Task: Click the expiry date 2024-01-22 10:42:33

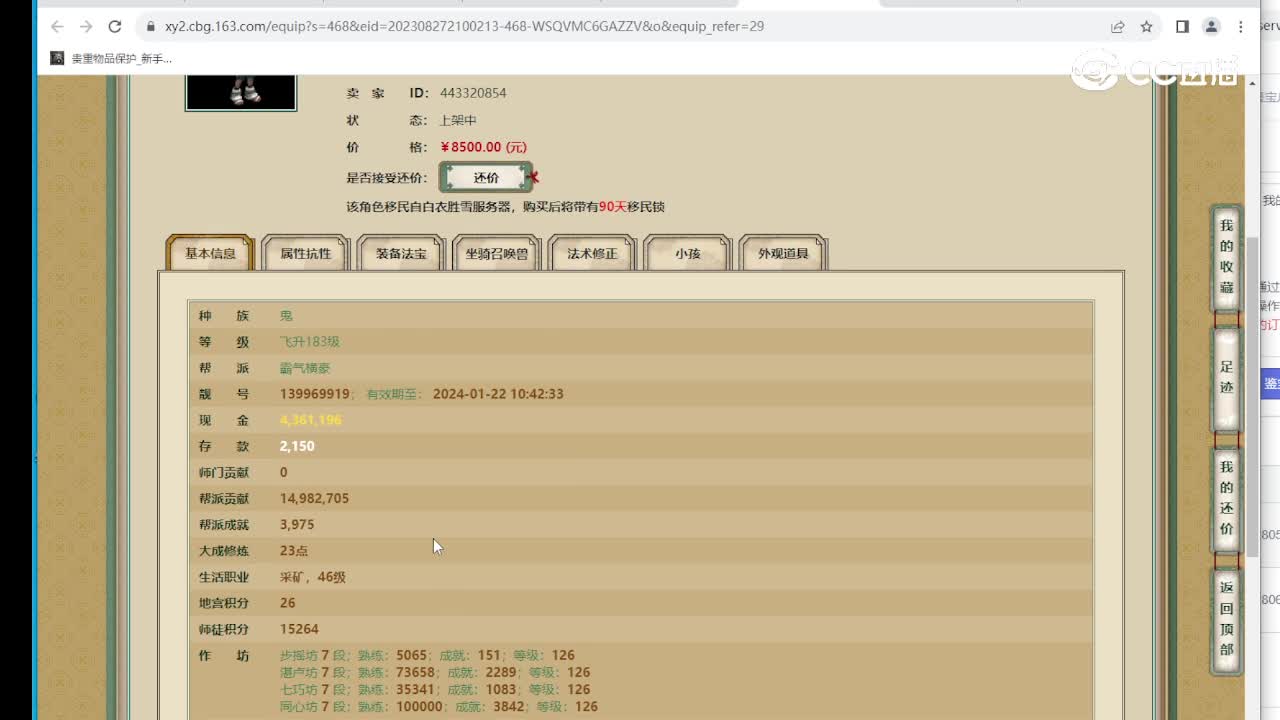Action: point(498,394)
